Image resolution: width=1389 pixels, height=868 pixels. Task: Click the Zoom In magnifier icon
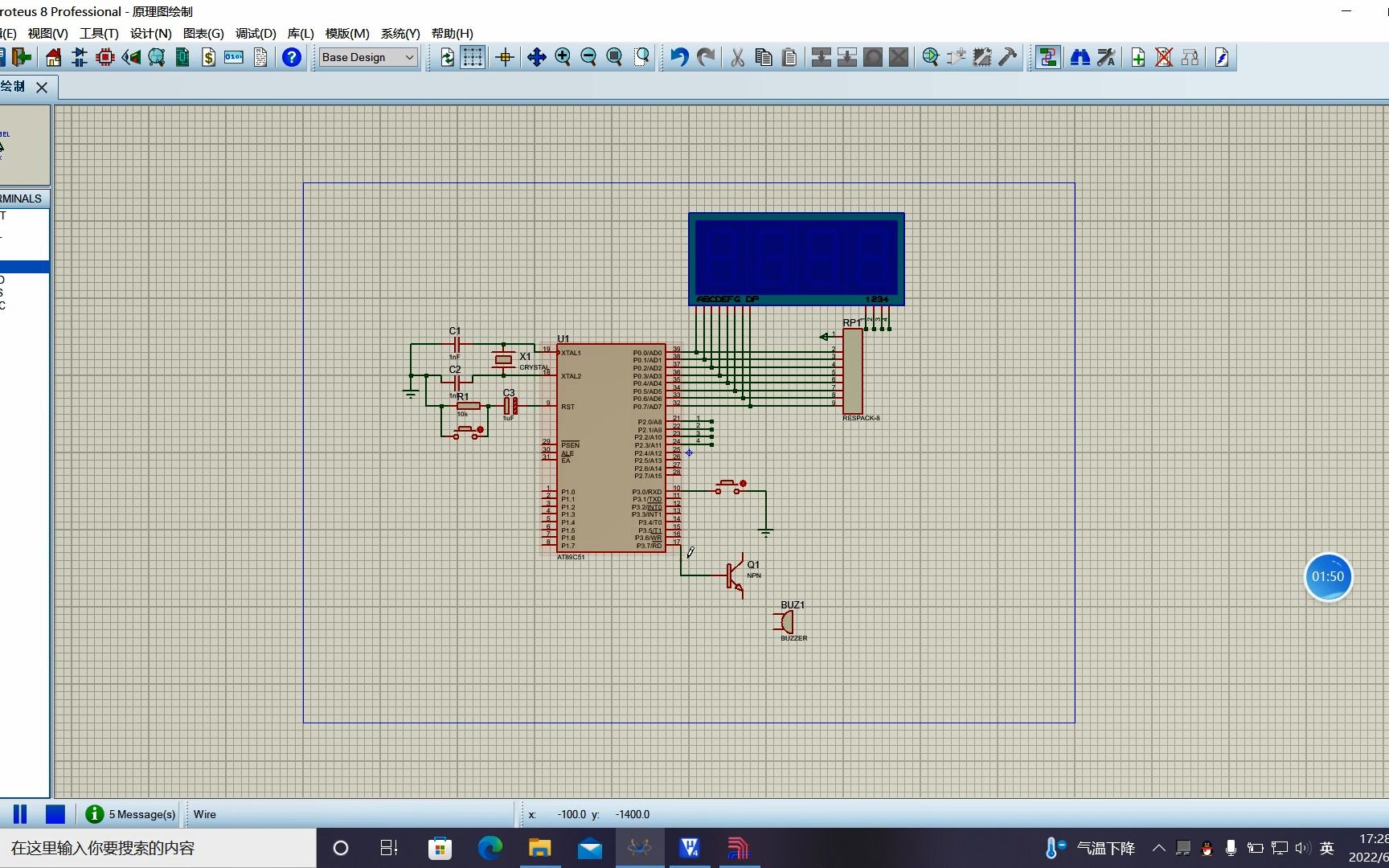[x=563, y=57]
